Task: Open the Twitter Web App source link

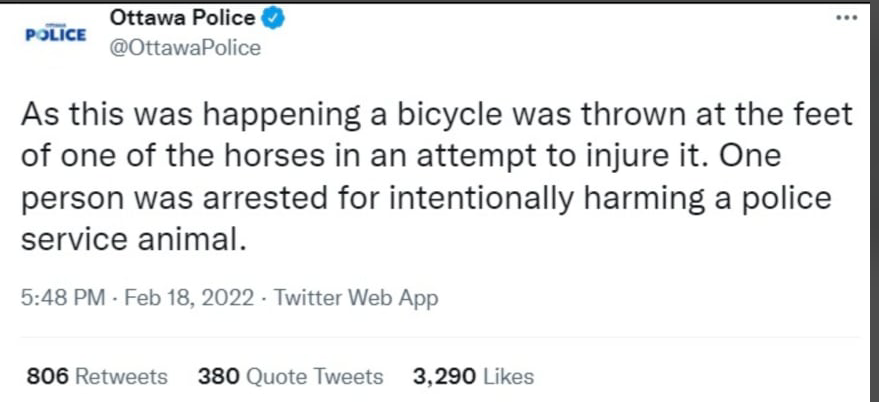Action: [355, 298]
